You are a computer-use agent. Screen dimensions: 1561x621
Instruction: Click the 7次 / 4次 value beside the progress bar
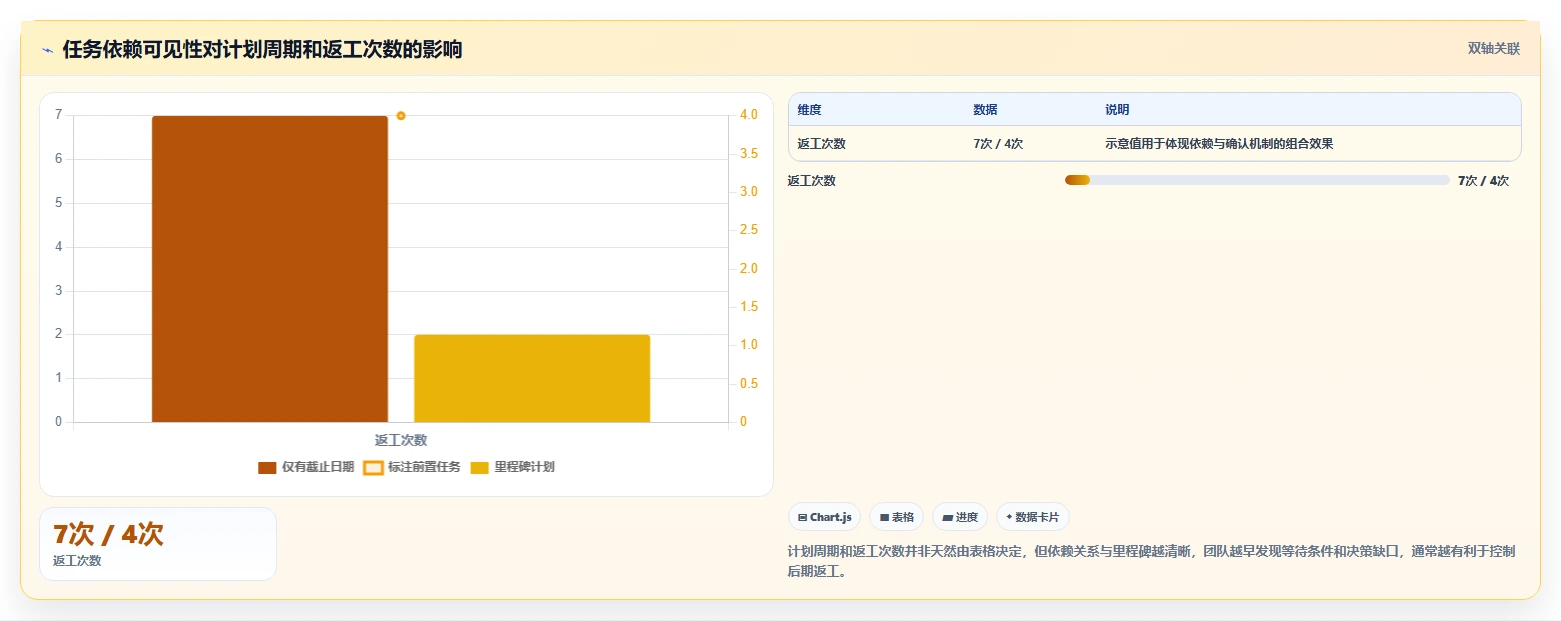pos(1483,181)
